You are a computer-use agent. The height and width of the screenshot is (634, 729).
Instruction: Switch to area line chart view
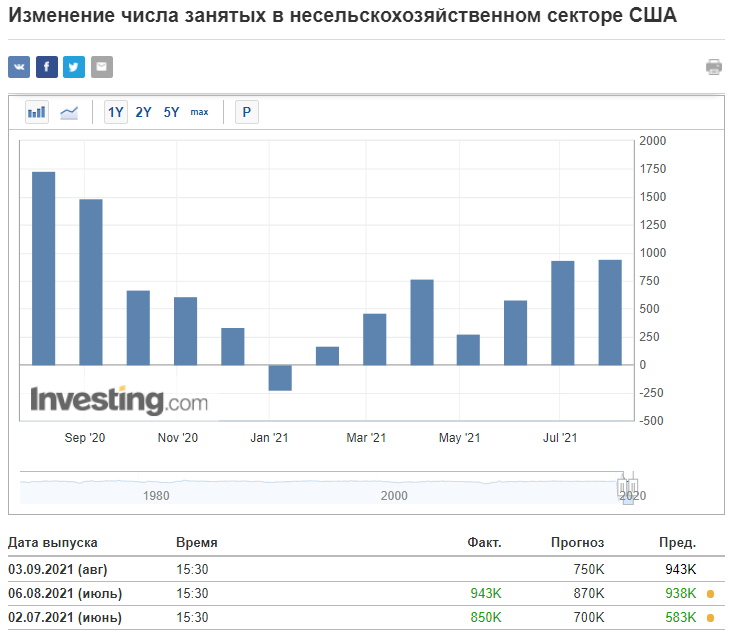[69, 112]
